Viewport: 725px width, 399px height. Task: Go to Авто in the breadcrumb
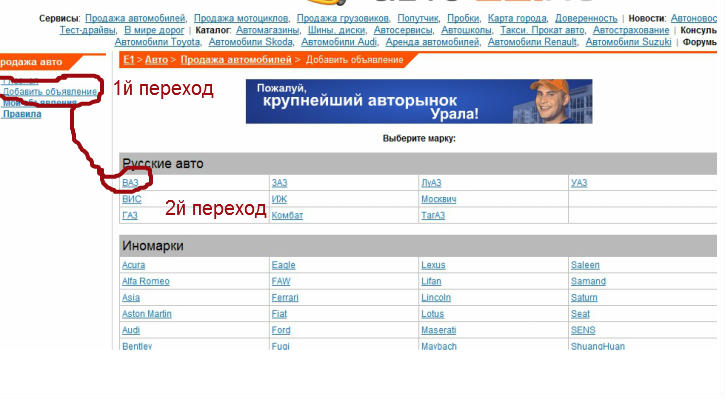pos(156,60)
